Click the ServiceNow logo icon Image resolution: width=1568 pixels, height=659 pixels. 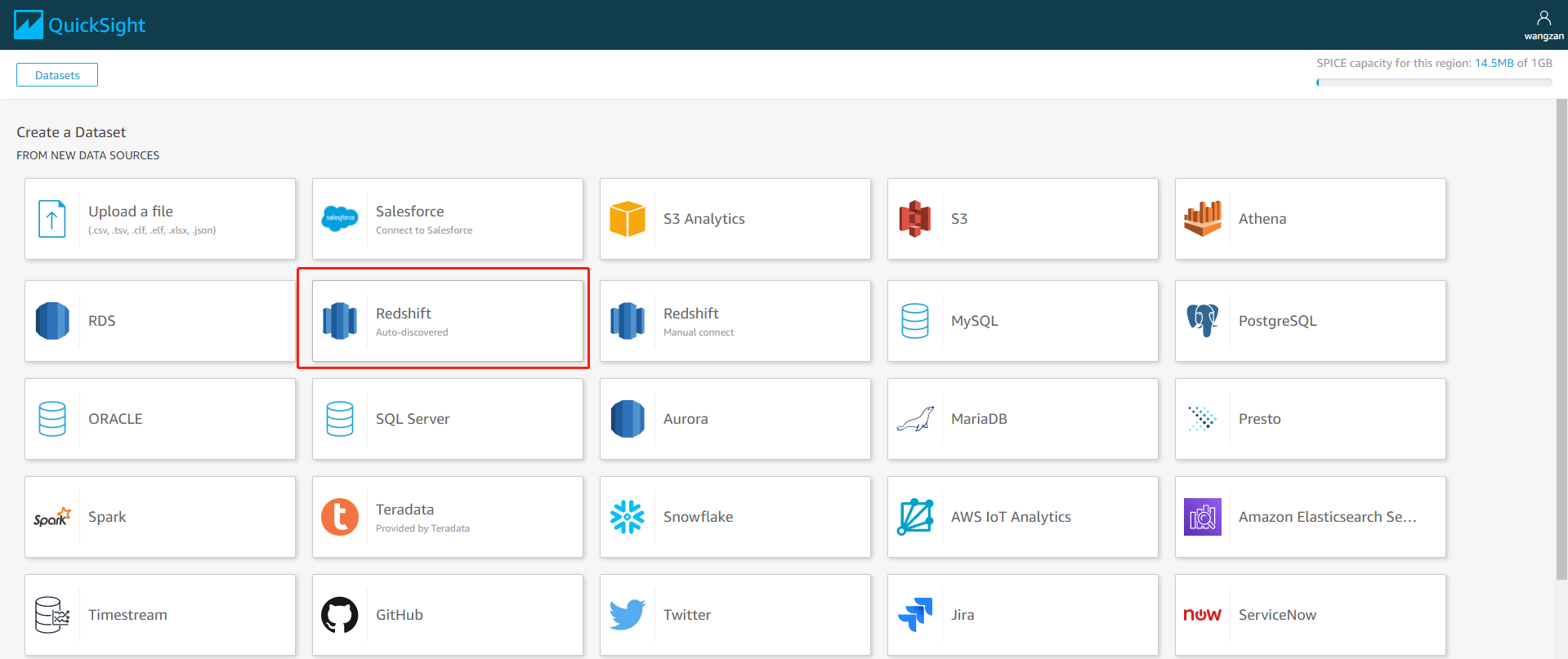tap(1203, 615)
